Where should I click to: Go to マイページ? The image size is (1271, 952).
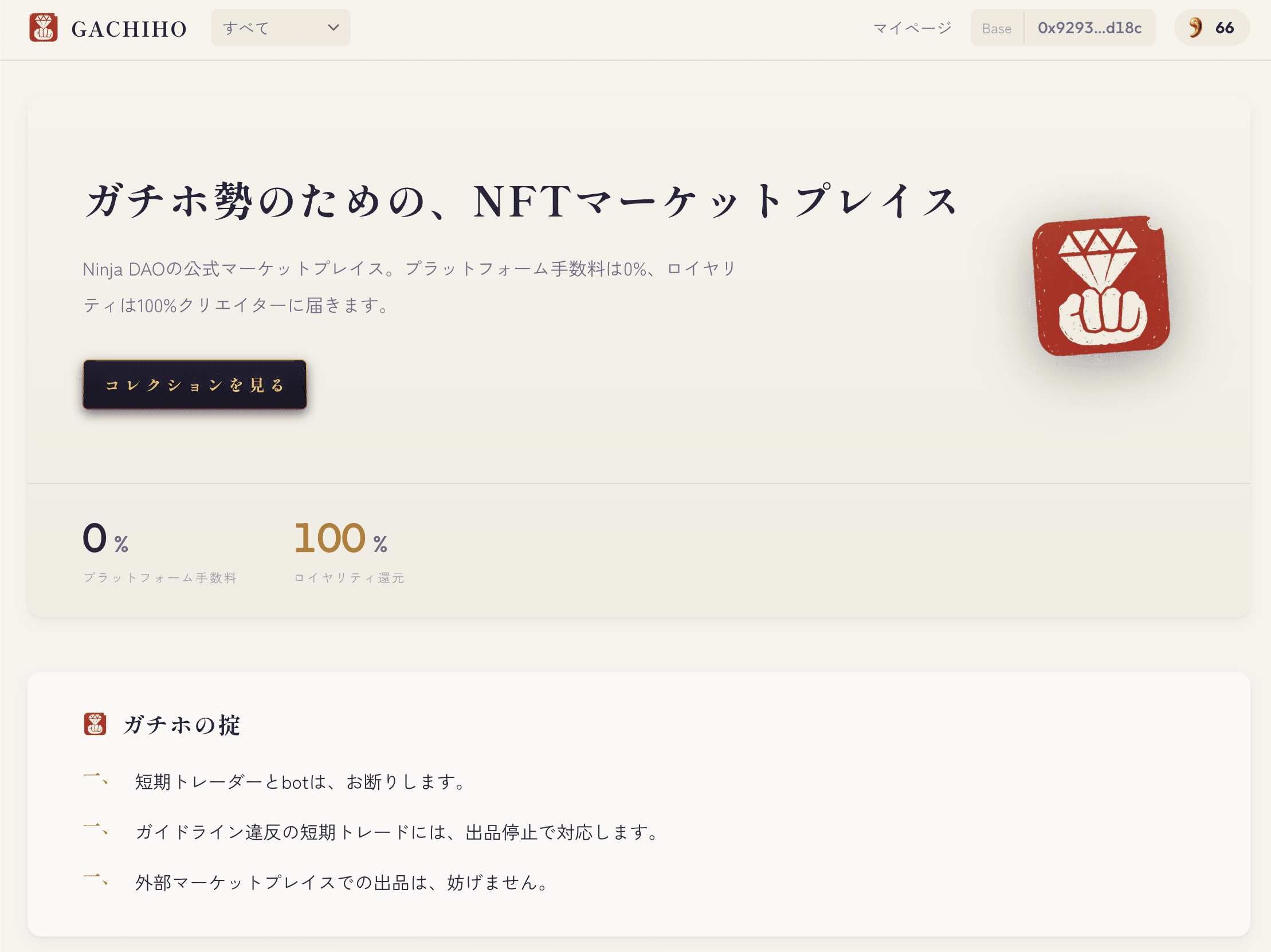(x=912, y=27)
